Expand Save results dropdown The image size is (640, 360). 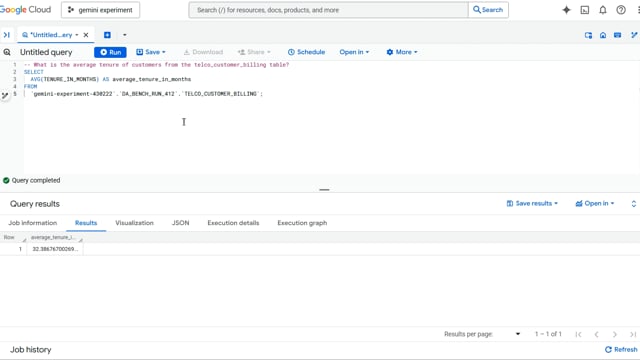click(532, 203)
